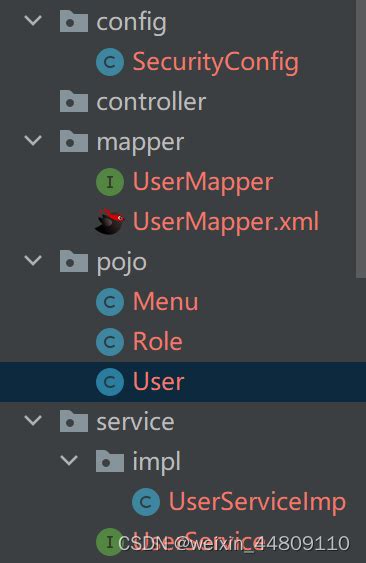Image resolution: width=366 pixels, height=563 pixels.
Task: Select the Menu class entry
Action: pyautogui.click(x=165, y=302)
